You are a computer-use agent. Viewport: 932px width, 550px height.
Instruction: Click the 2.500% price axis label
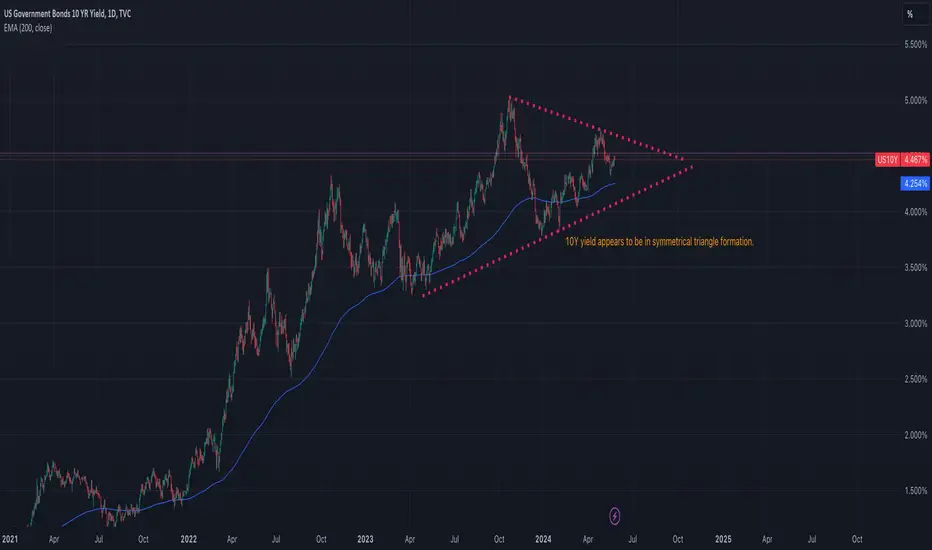[x=915, y=379]
